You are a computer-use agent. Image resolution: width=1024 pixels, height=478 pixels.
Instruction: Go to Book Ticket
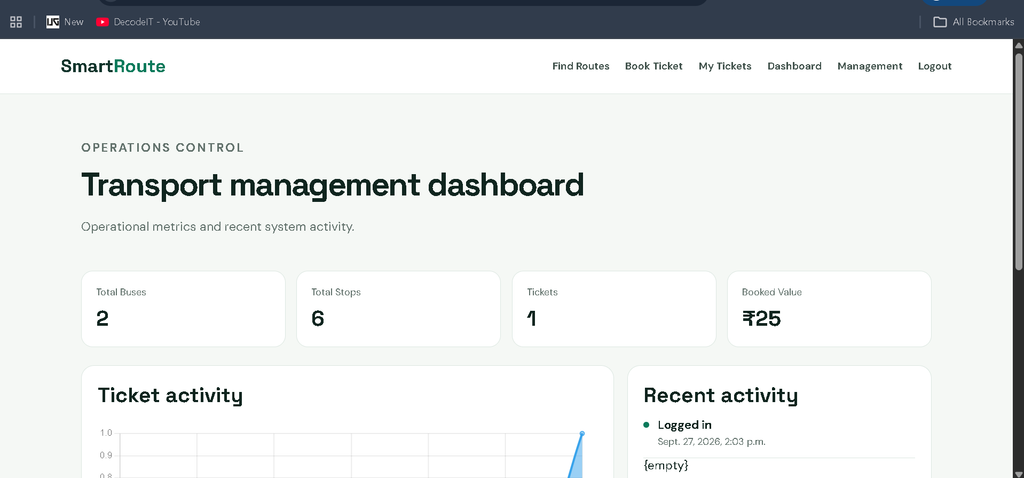click(654, 66)
